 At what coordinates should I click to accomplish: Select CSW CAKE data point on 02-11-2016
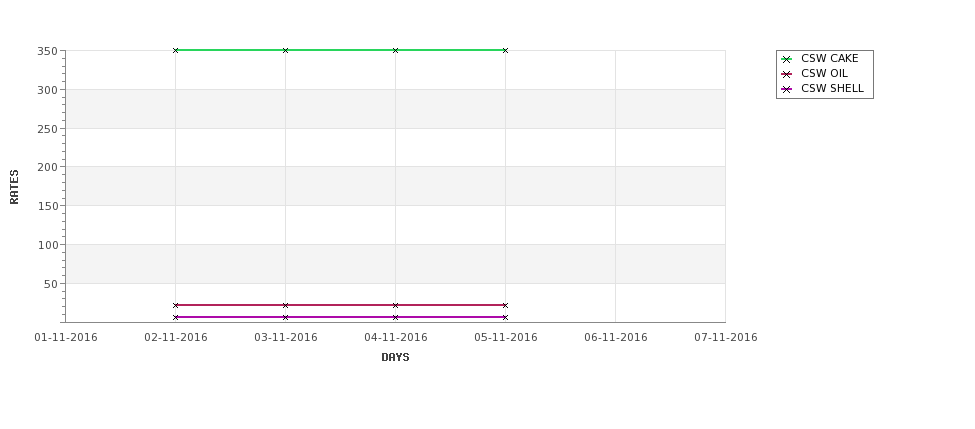(x=175, y=50)
